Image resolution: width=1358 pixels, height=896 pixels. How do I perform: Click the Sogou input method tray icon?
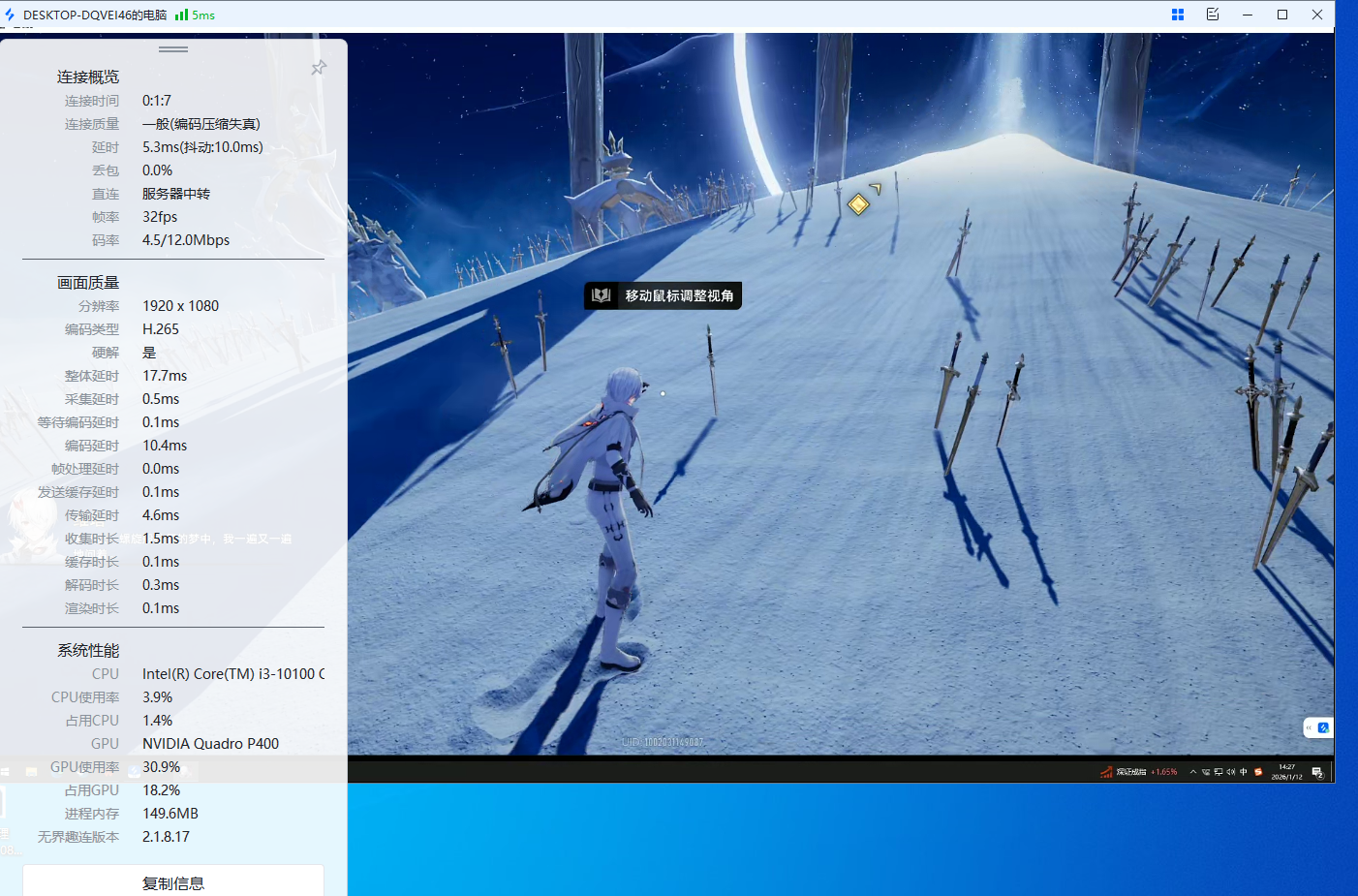click(1258, 772)
